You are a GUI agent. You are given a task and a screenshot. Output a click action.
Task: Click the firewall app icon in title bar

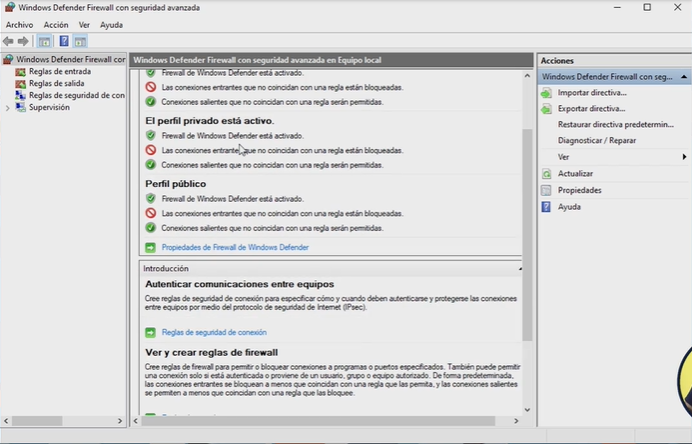coord(10,8)
